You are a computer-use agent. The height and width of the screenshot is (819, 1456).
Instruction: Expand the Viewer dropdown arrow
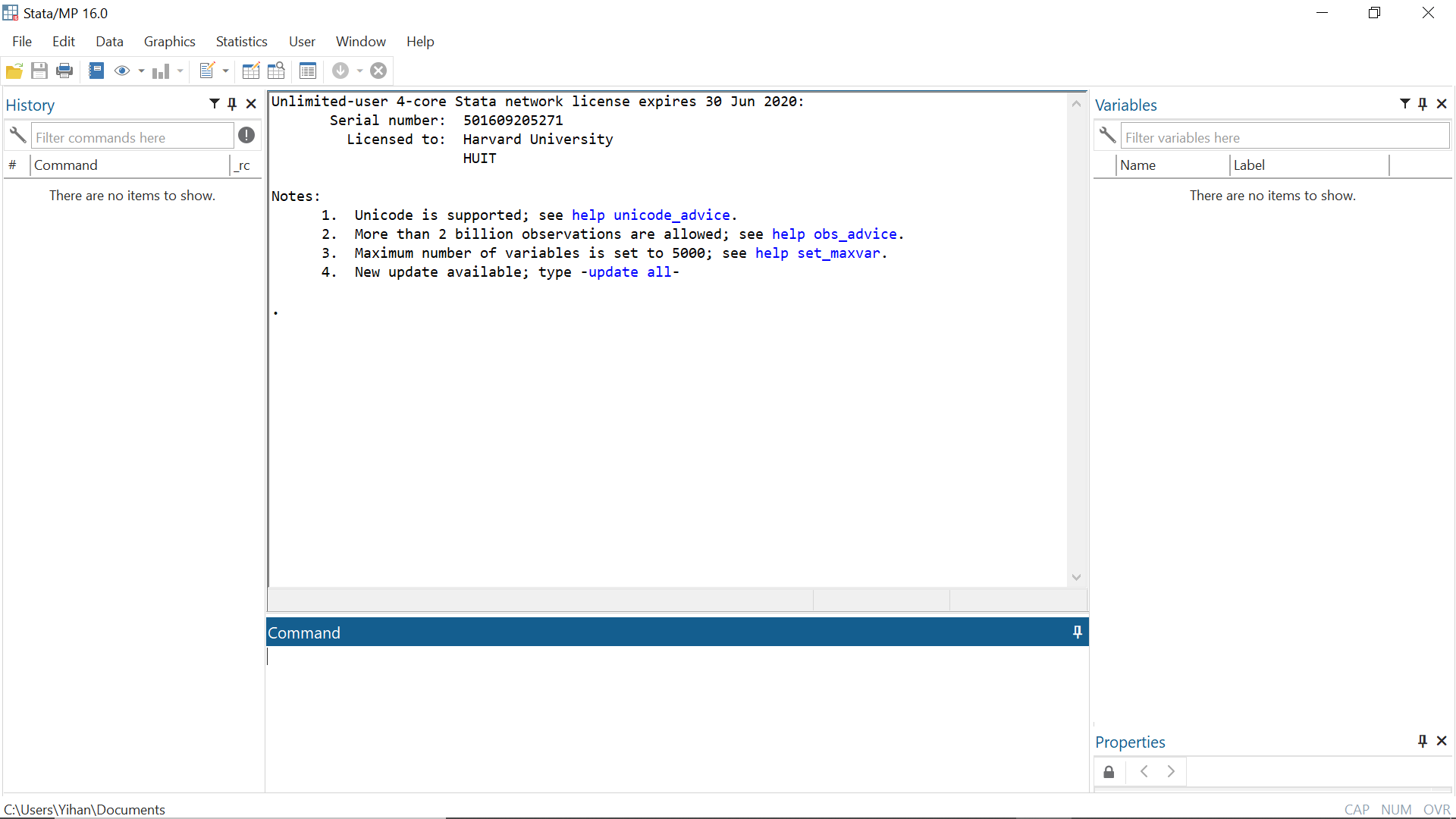tap(141, 71)
